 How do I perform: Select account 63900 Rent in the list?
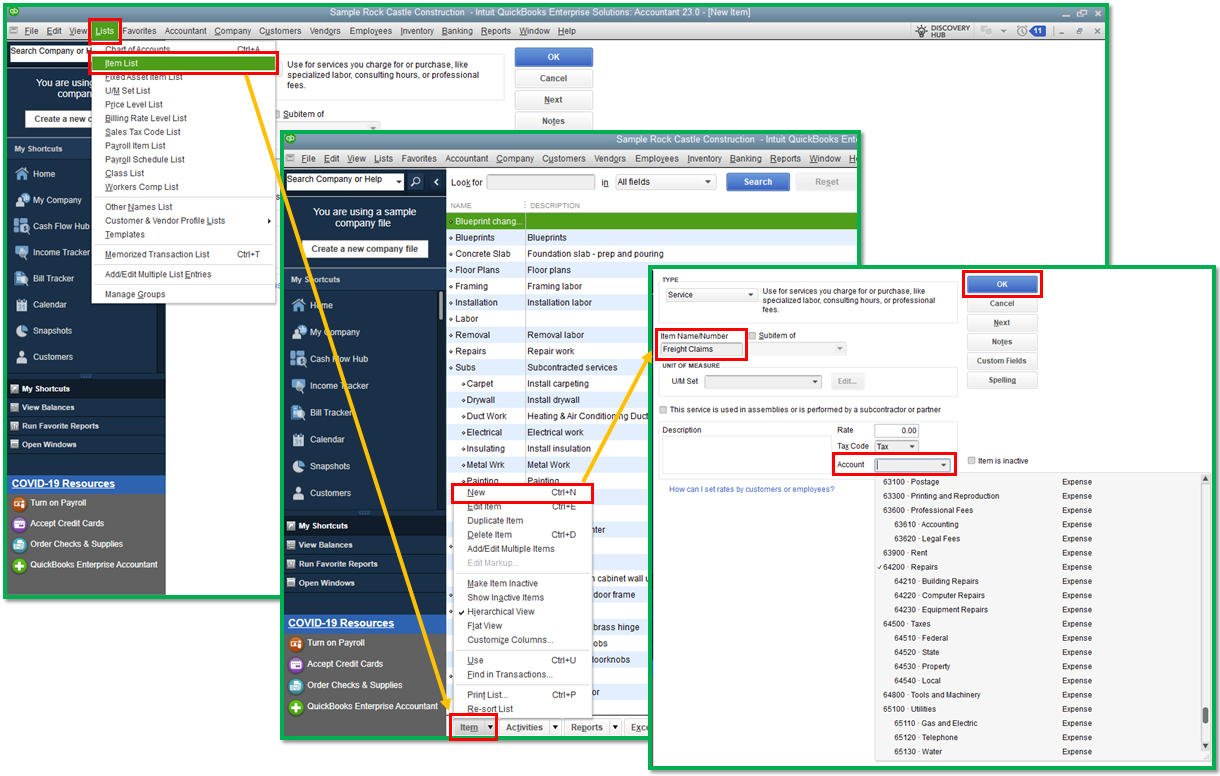tap(1038, 553)
